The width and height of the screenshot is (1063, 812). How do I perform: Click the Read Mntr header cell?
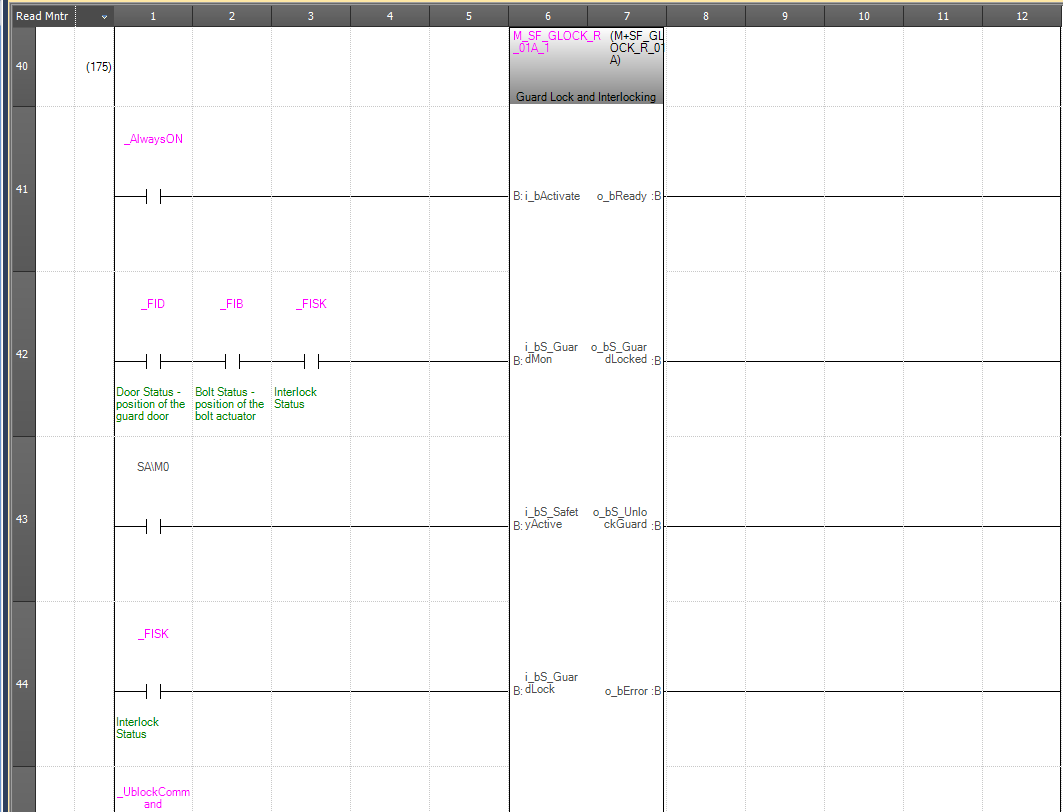coord(41,16)
